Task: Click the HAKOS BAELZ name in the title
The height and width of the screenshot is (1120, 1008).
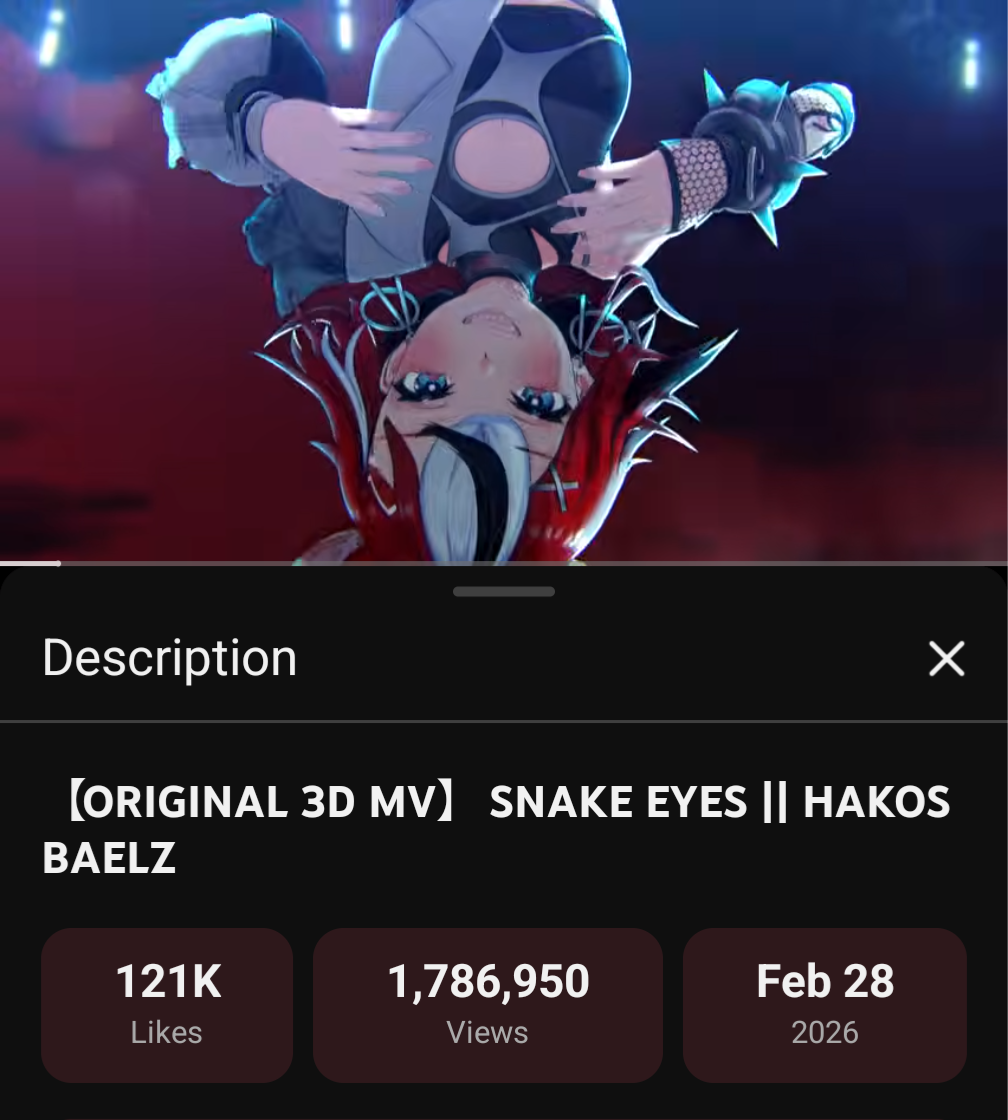Action: (496, 829)
